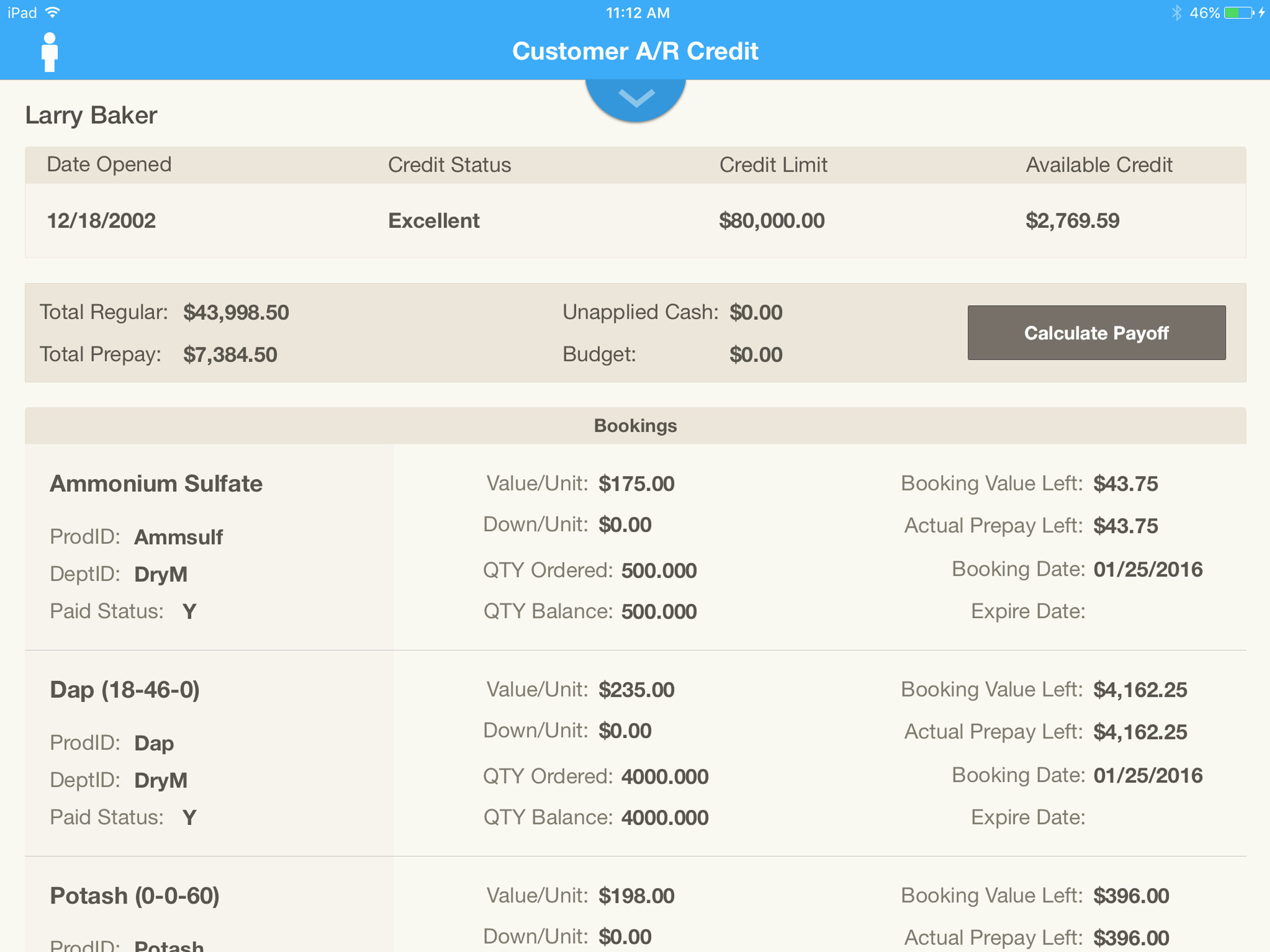Select the Total Prepay amount $7,384.50

[230, 355]
